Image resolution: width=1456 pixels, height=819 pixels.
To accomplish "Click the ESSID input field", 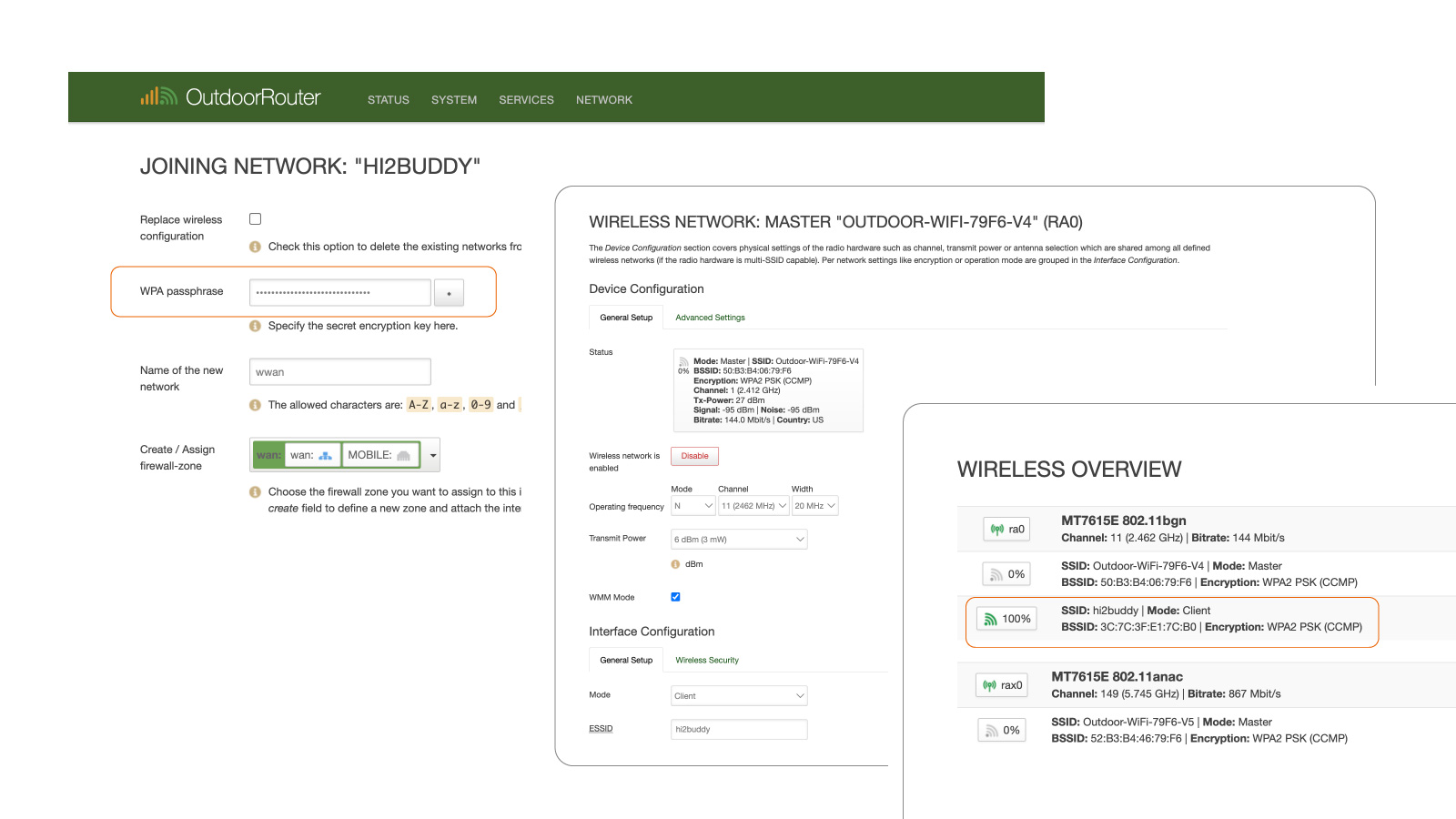I will [739, 730].
